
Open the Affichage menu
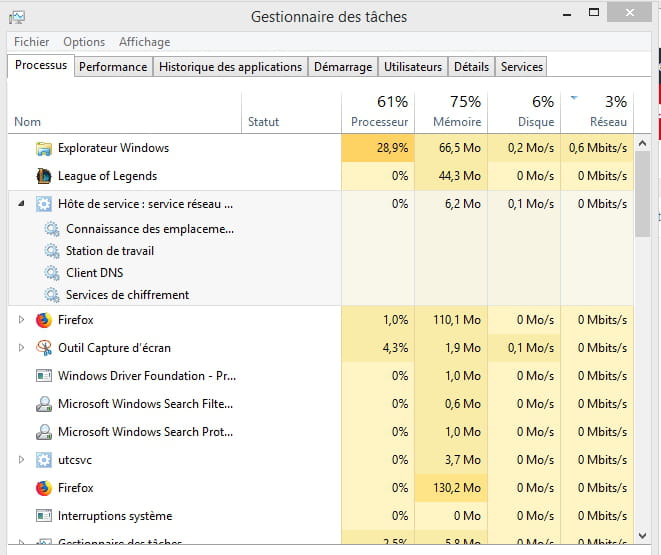coord(145,42)
